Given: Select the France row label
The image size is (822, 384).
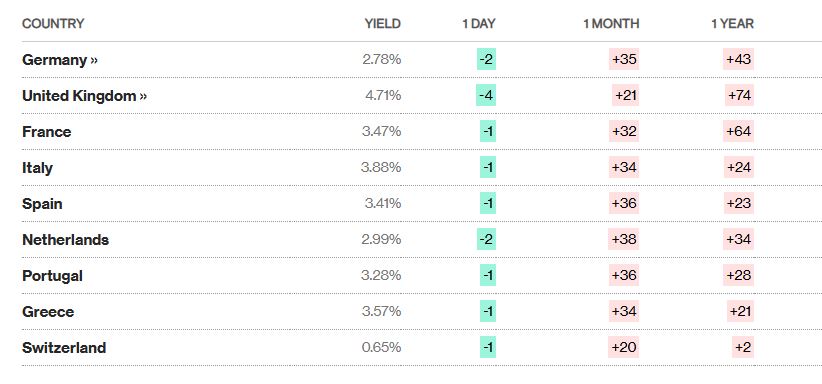Looking at the screenshot, I should pos(47,132).
